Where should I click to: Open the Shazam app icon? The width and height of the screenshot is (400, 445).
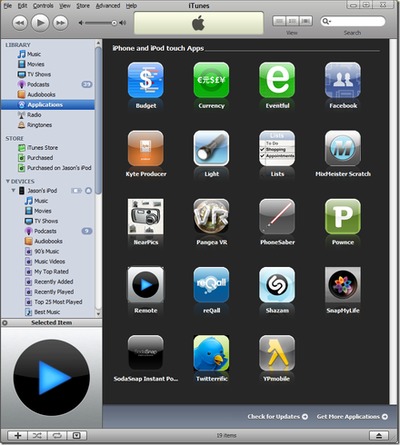coord(277,285)
